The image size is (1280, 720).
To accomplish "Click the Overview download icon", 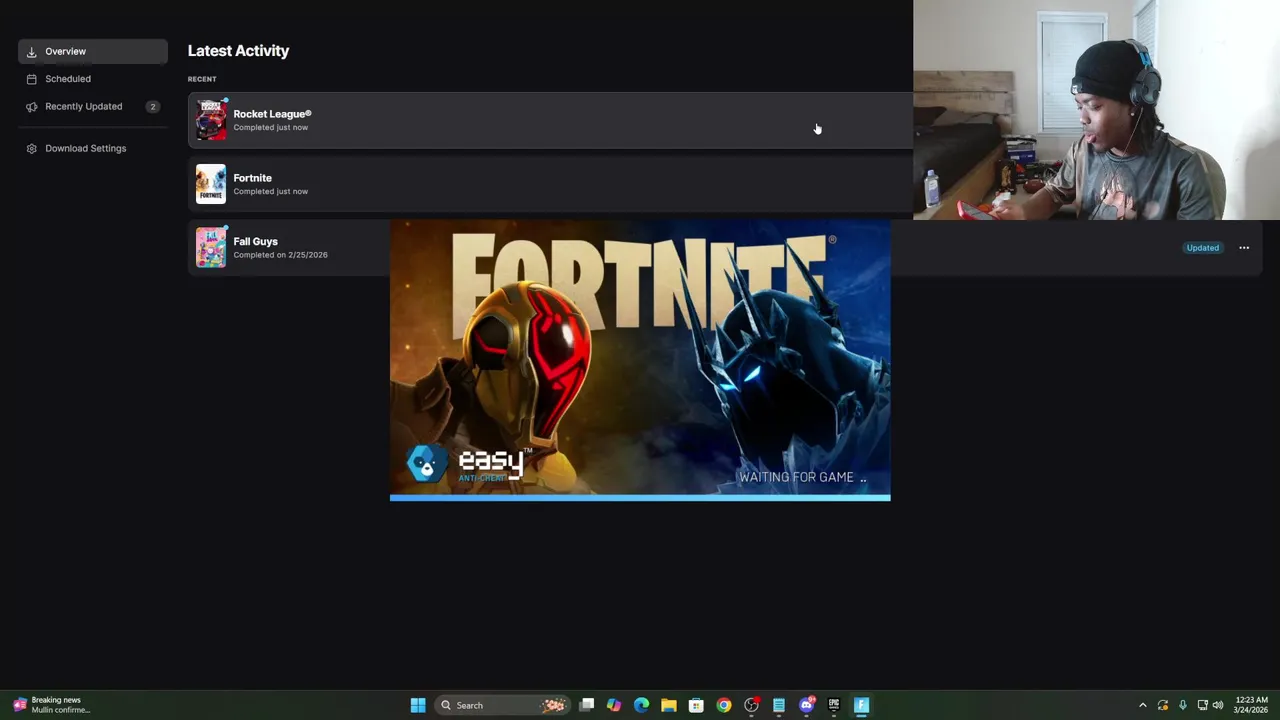I will 31,51.
